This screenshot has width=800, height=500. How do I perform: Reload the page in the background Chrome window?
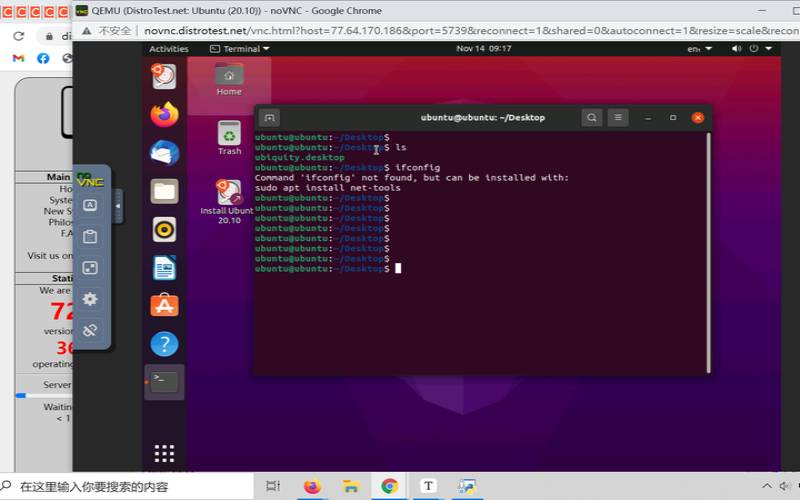pos(19,36)
